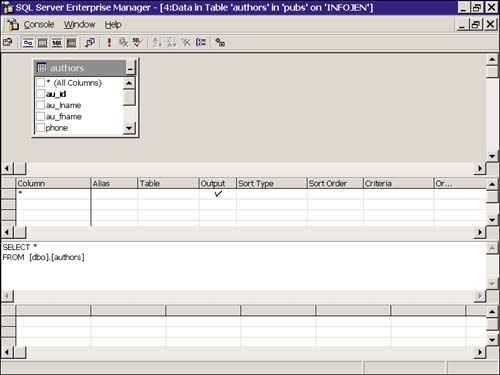
Task: Click the Change Query Type icon
Action: coord(90,43)
